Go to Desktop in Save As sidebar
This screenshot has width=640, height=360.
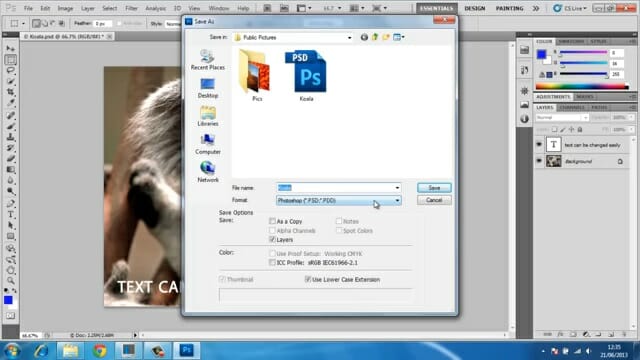pyautogui.click(x=207, y=88)
